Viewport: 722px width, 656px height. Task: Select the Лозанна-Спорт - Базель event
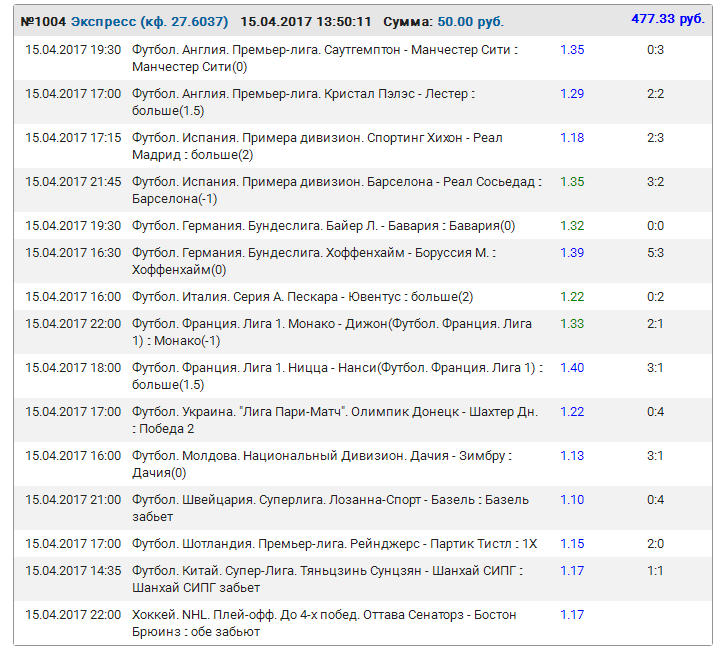pyautogui.click(x=330, y=508)
